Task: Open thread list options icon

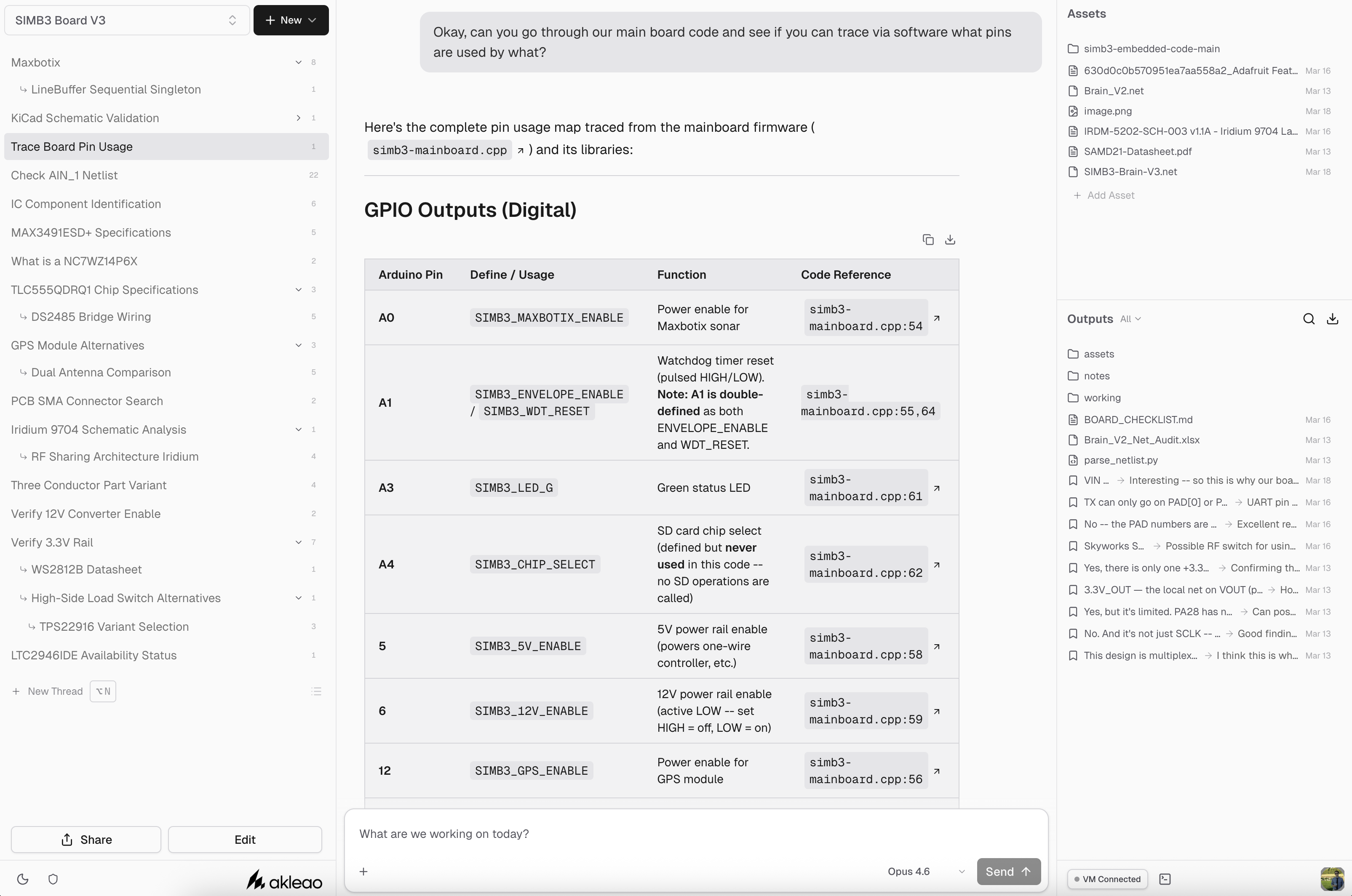Action: coord(316,691)
